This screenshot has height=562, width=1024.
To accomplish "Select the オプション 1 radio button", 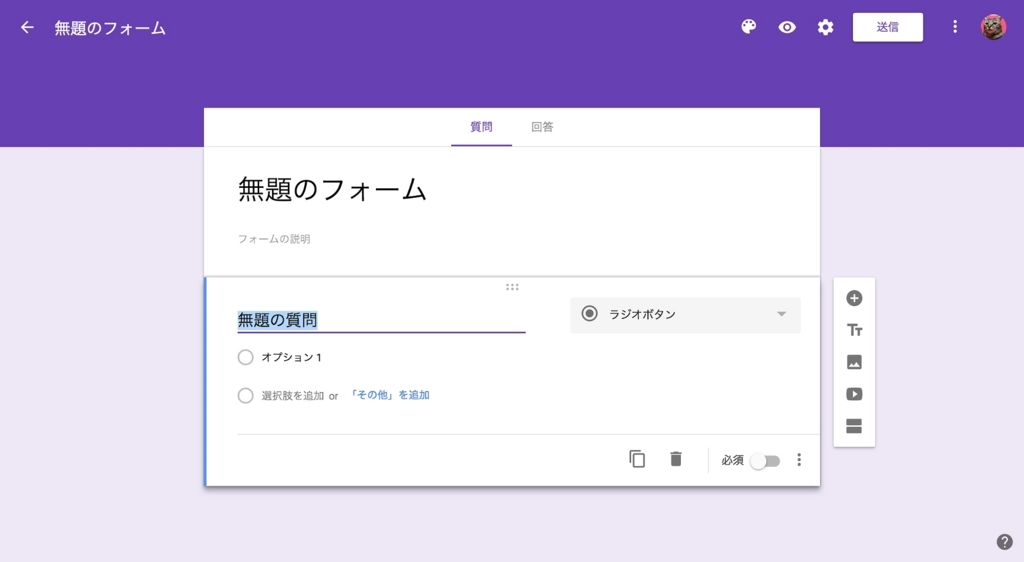I will pos(246,357).
